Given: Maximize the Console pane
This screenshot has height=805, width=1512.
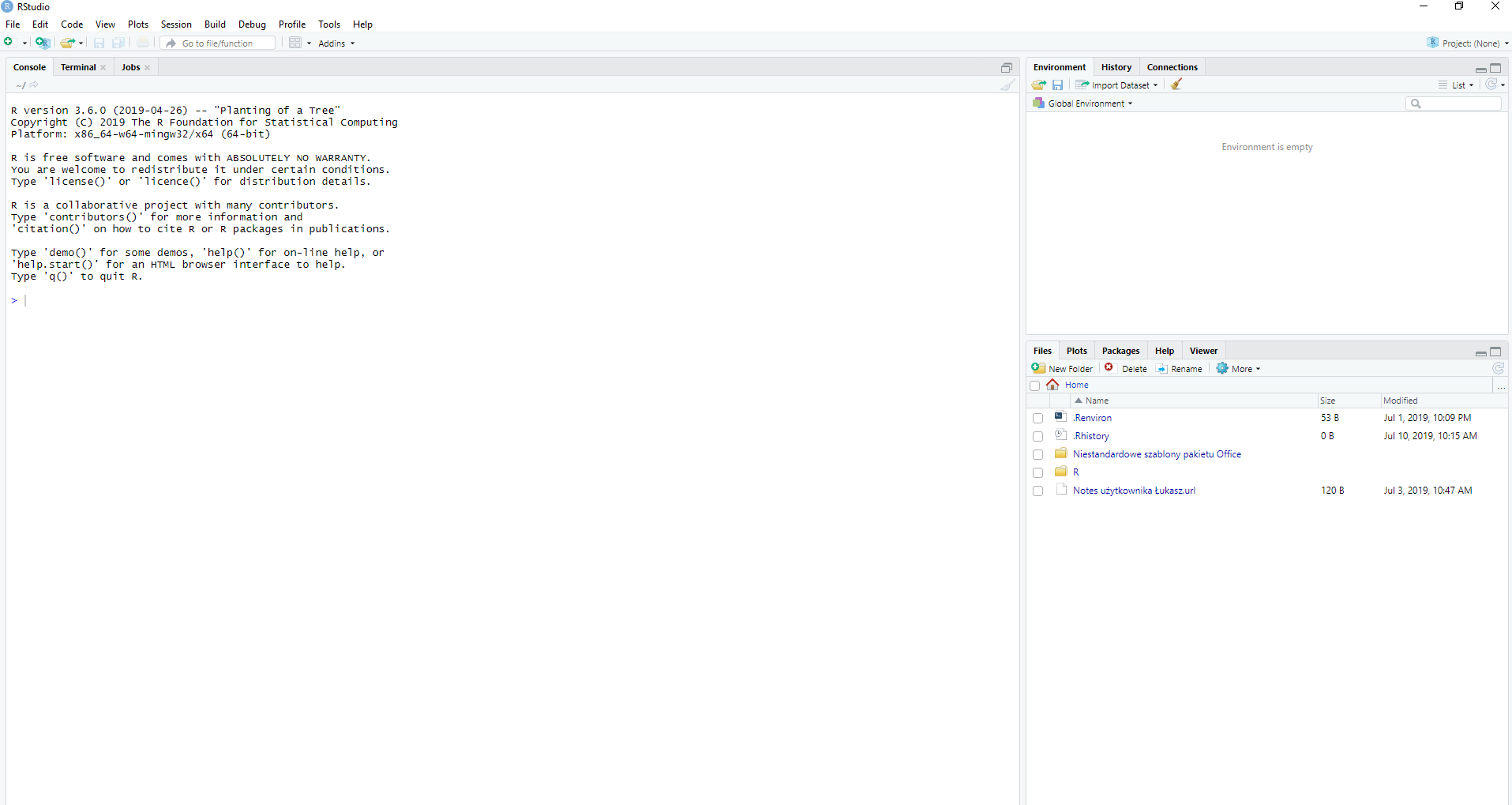Looking at the screenshot, I should [1007, 67].
